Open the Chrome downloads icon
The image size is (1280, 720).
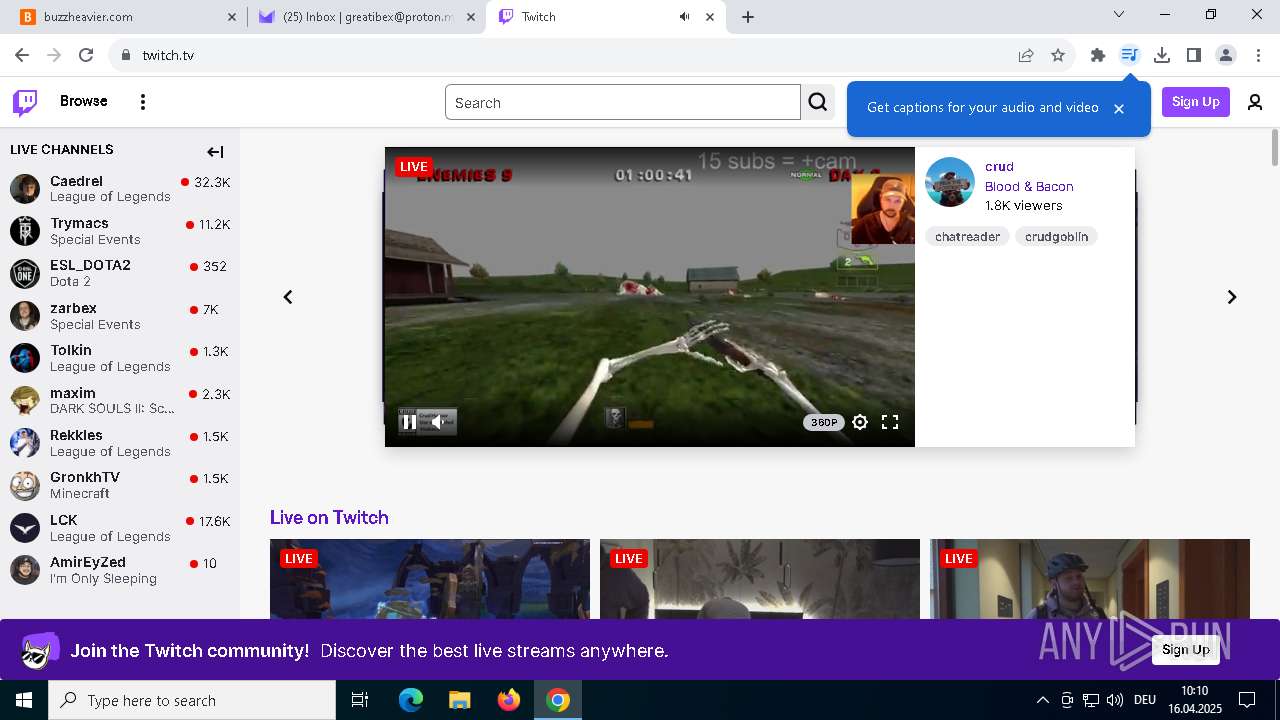(x=1162, y=55)
